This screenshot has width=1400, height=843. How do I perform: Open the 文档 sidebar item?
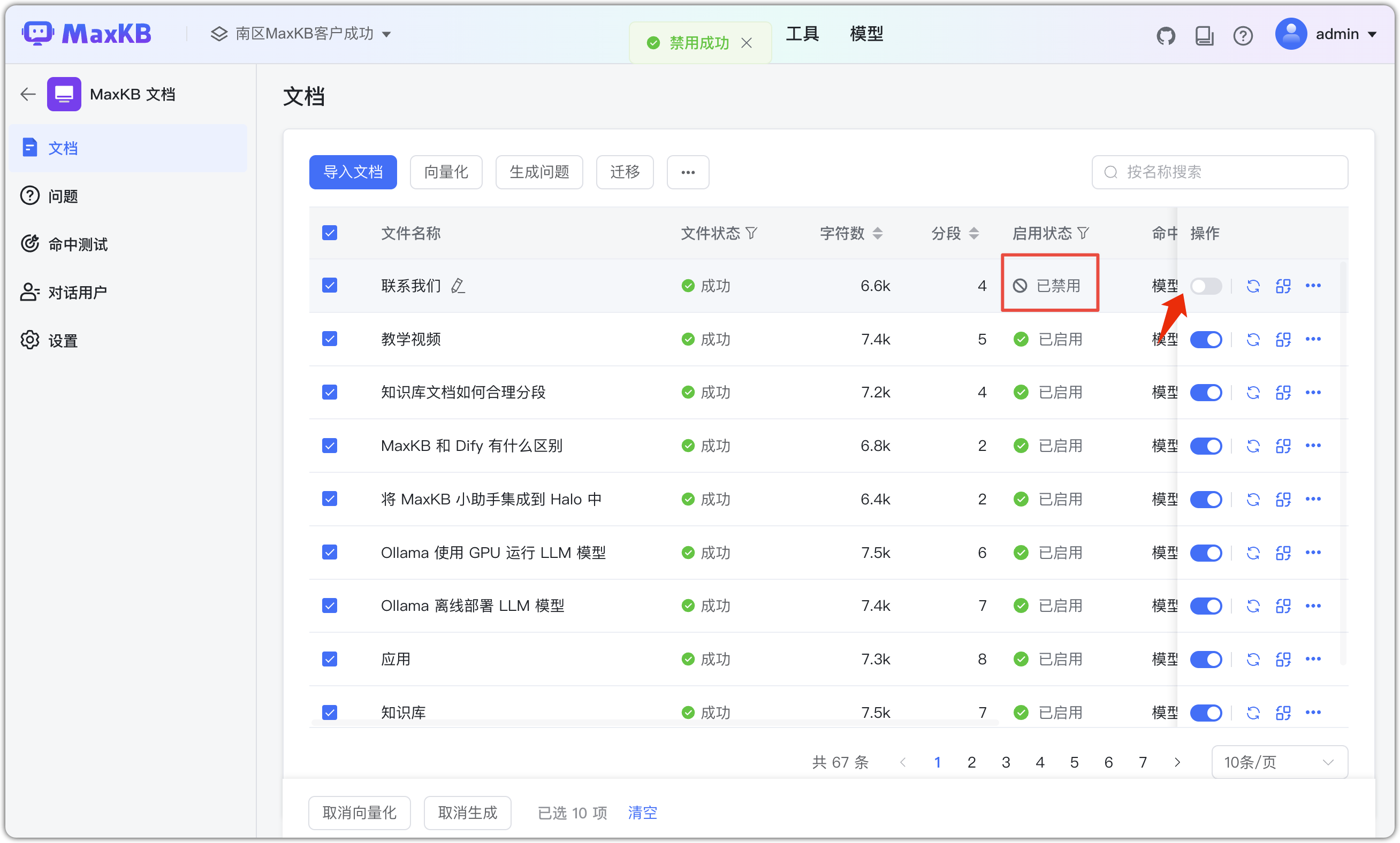[x=128, y=148]
